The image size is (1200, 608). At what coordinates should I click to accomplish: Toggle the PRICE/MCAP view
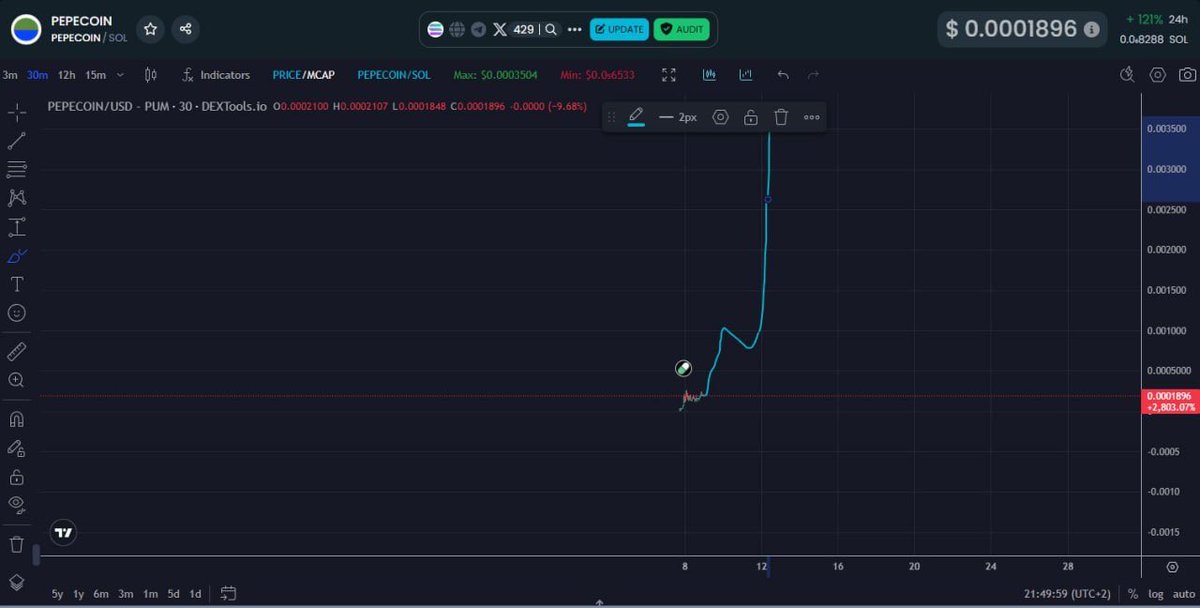(x=303, y=75)
